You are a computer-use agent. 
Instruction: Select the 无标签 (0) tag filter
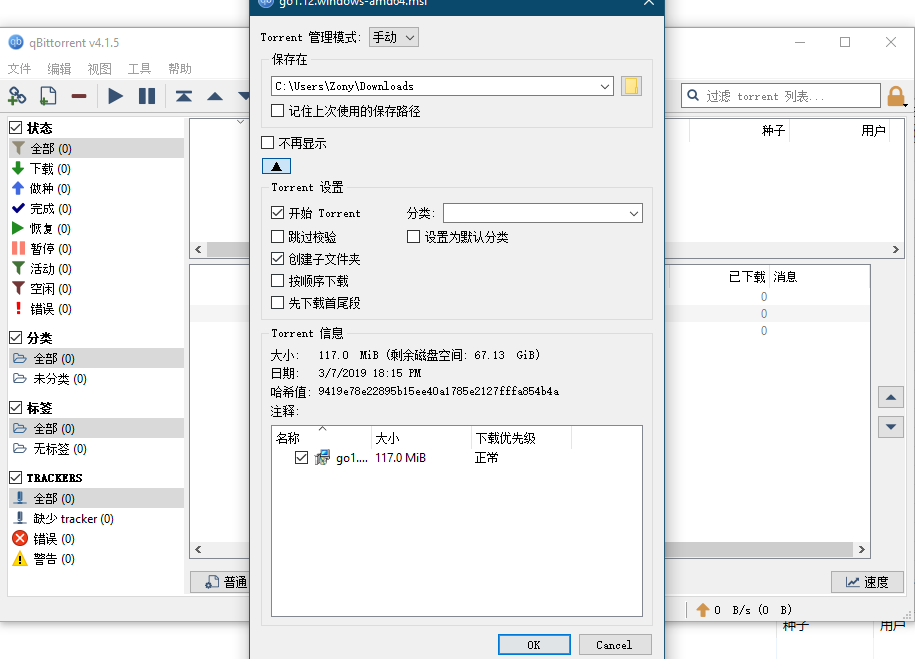(x=96, y=449)
